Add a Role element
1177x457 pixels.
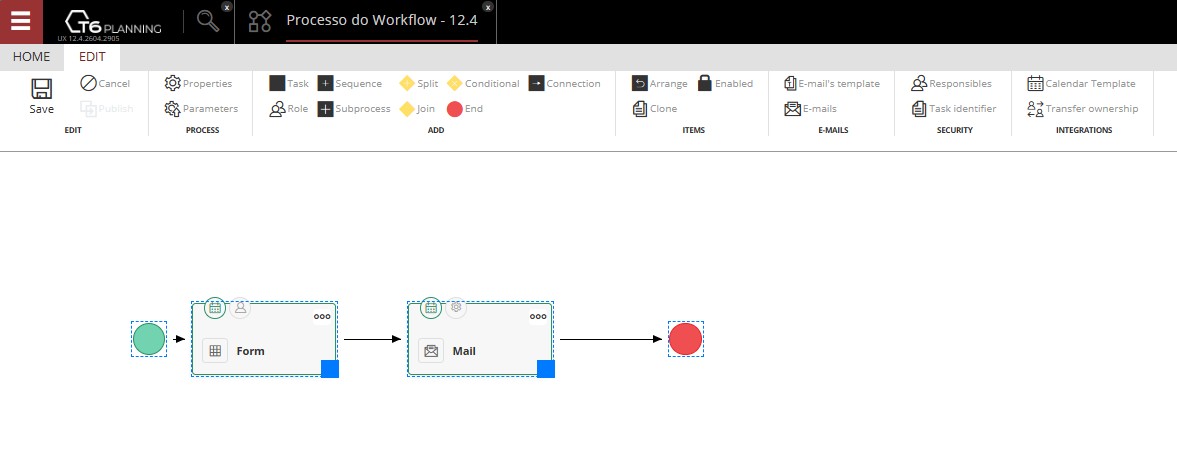289,109
